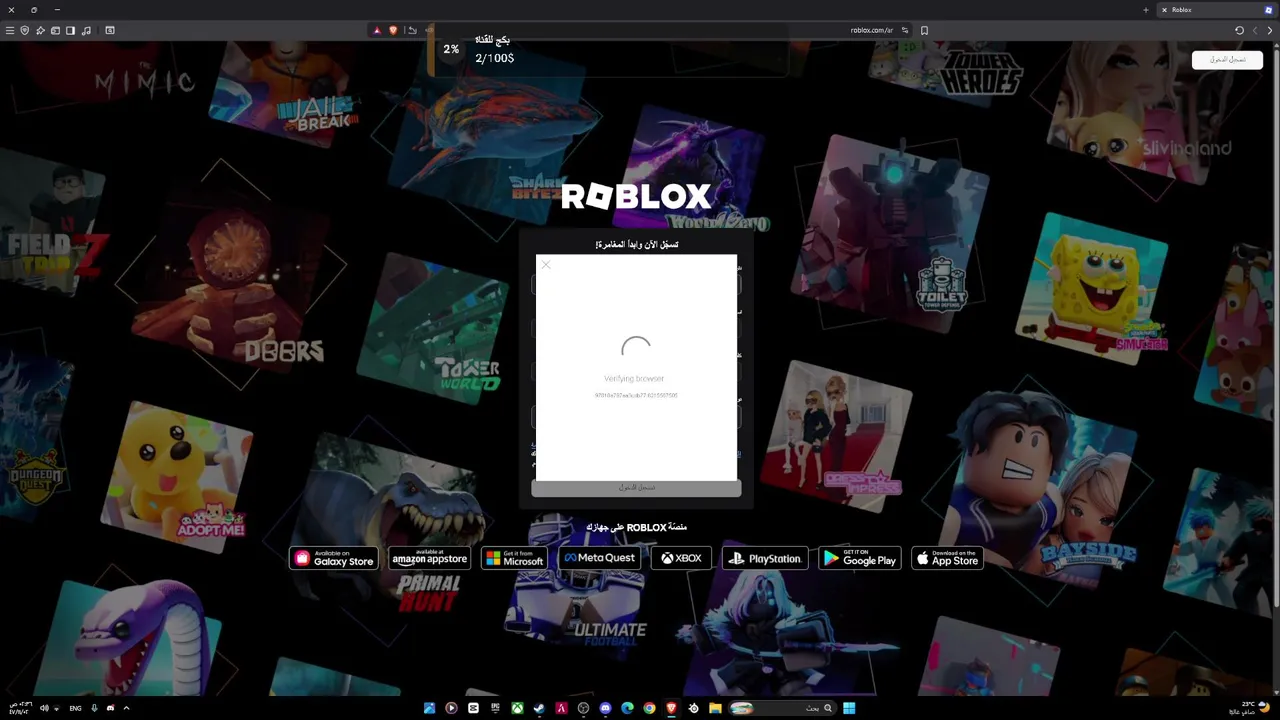Viewport: 1280px width, 720px height.
Task: Click the Brave VPN shield icon
Action: point(25,30)
